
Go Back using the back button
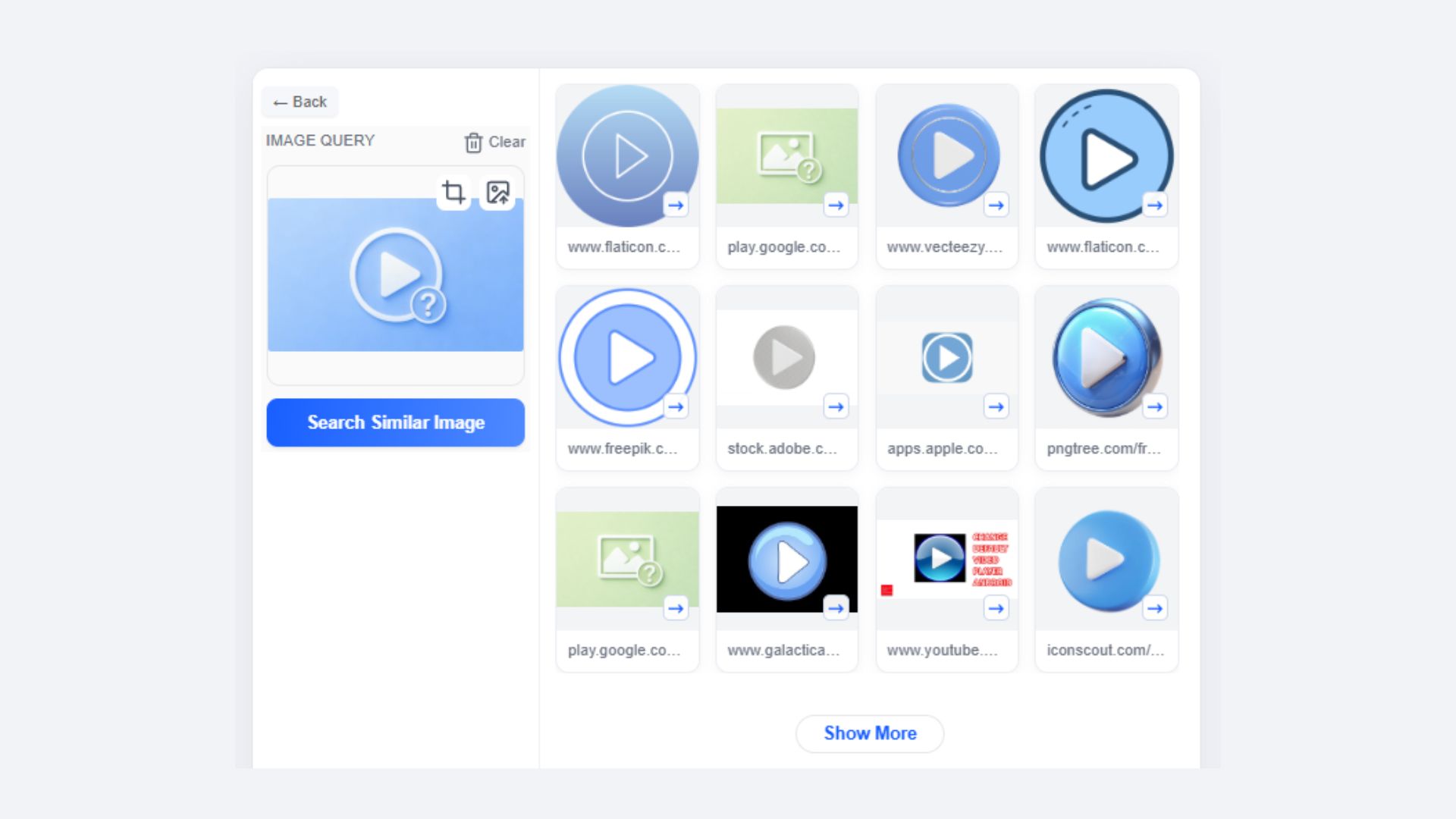(x=300, y=102)
